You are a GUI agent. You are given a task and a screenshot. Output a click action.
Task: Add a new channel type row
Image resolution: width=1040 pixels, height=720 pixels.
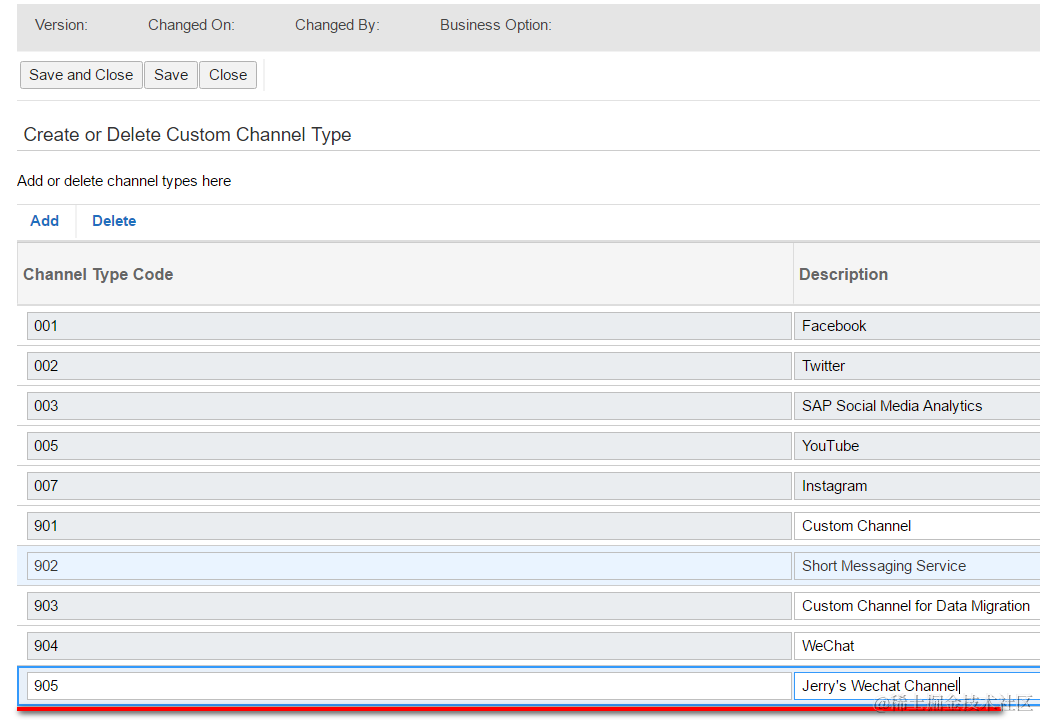point(44,221)
